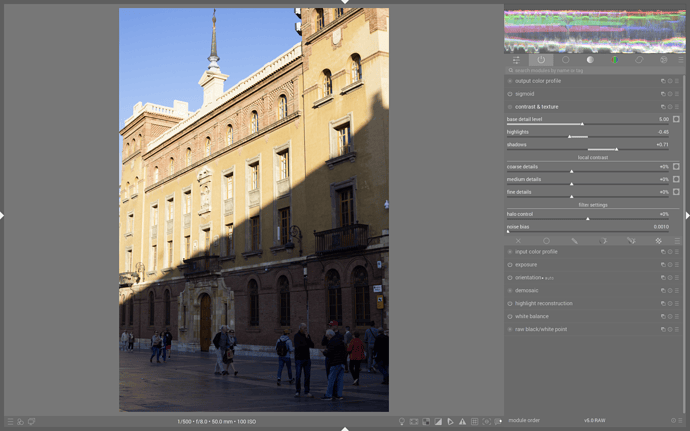Reset the white balance module

(670, 316)
